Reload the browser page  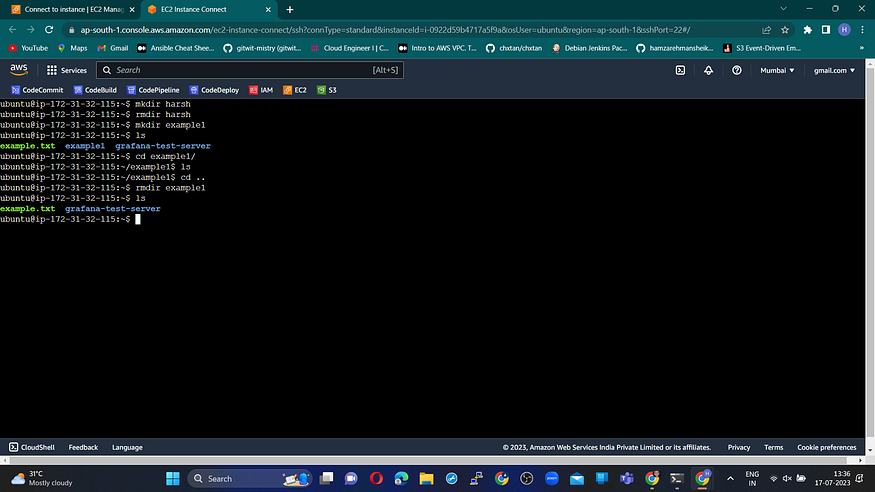coord(49,30)
